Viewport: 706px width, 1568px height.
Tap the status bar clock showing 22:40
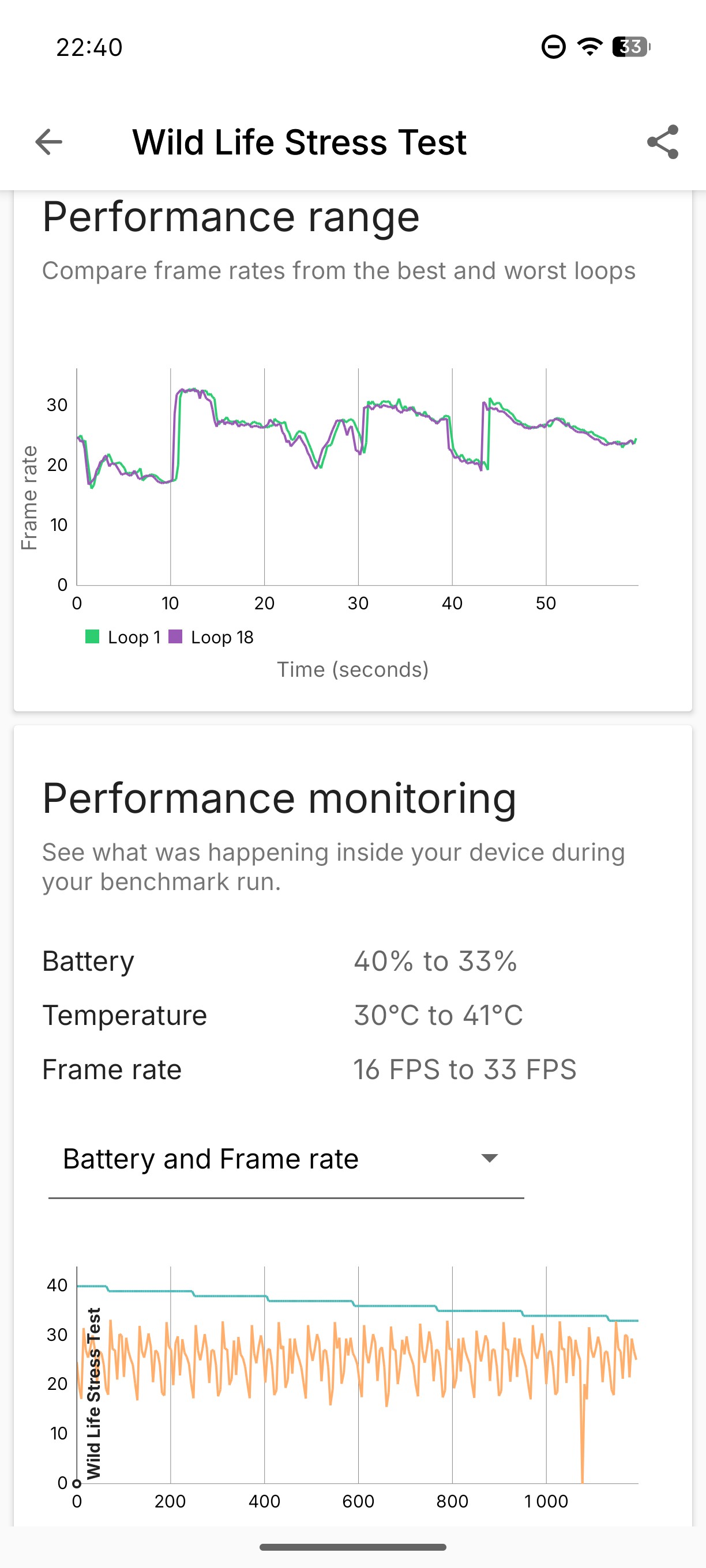[x=89, y=47]
